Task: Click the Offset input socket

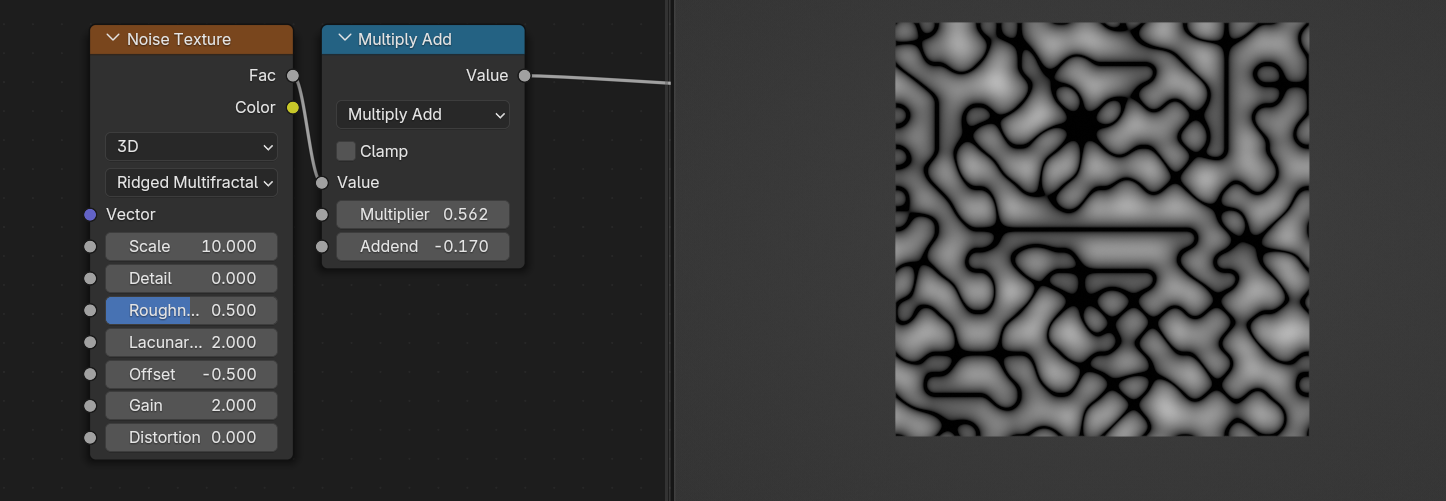Action: (x=90, y=374)
